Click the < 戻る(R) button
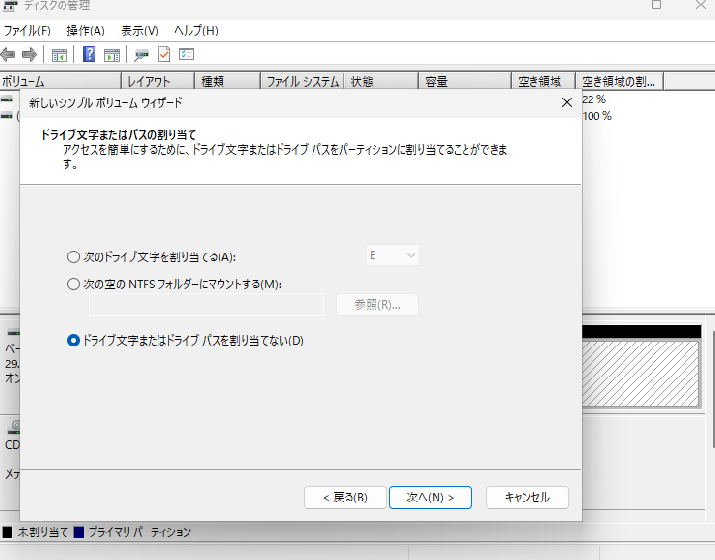Viewport: 715px width, 560px height. [344, 497]
